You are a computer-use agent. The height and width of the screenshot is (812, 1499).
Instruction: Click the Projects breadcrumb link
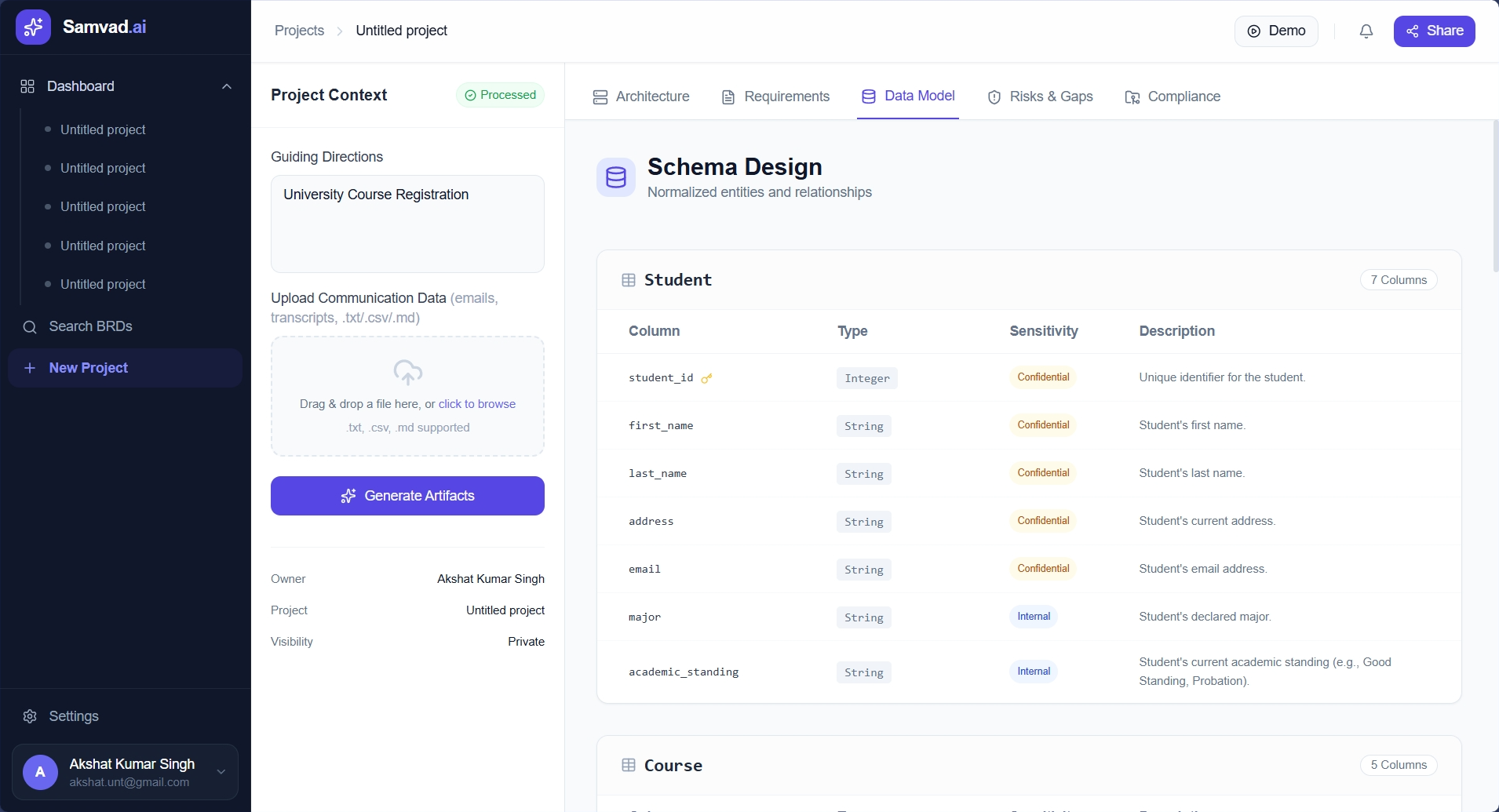(x=298, y=31)
